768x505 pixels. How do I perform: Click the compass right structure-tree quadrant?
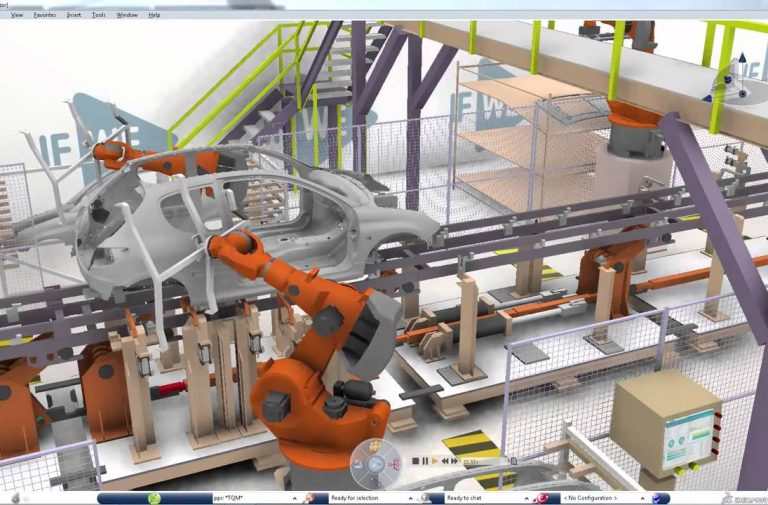coord(392,463)
